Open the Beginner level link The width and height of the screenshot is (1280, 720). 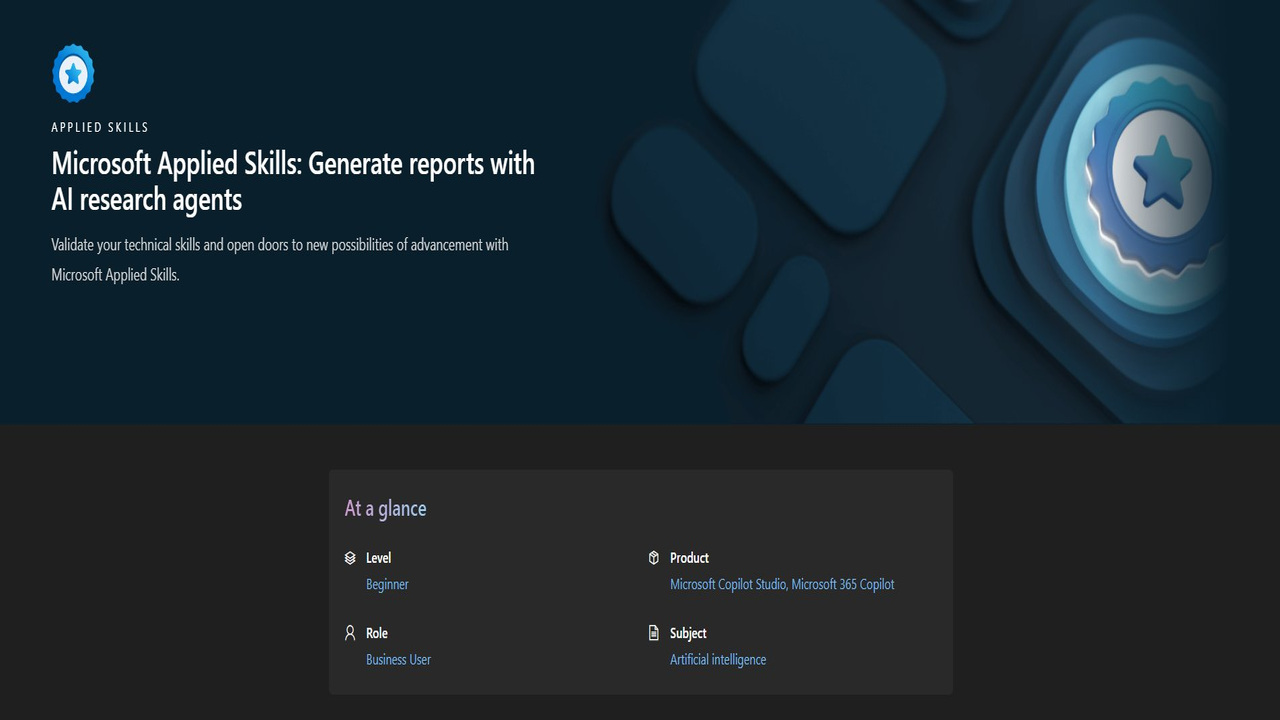tap(387, 584)
